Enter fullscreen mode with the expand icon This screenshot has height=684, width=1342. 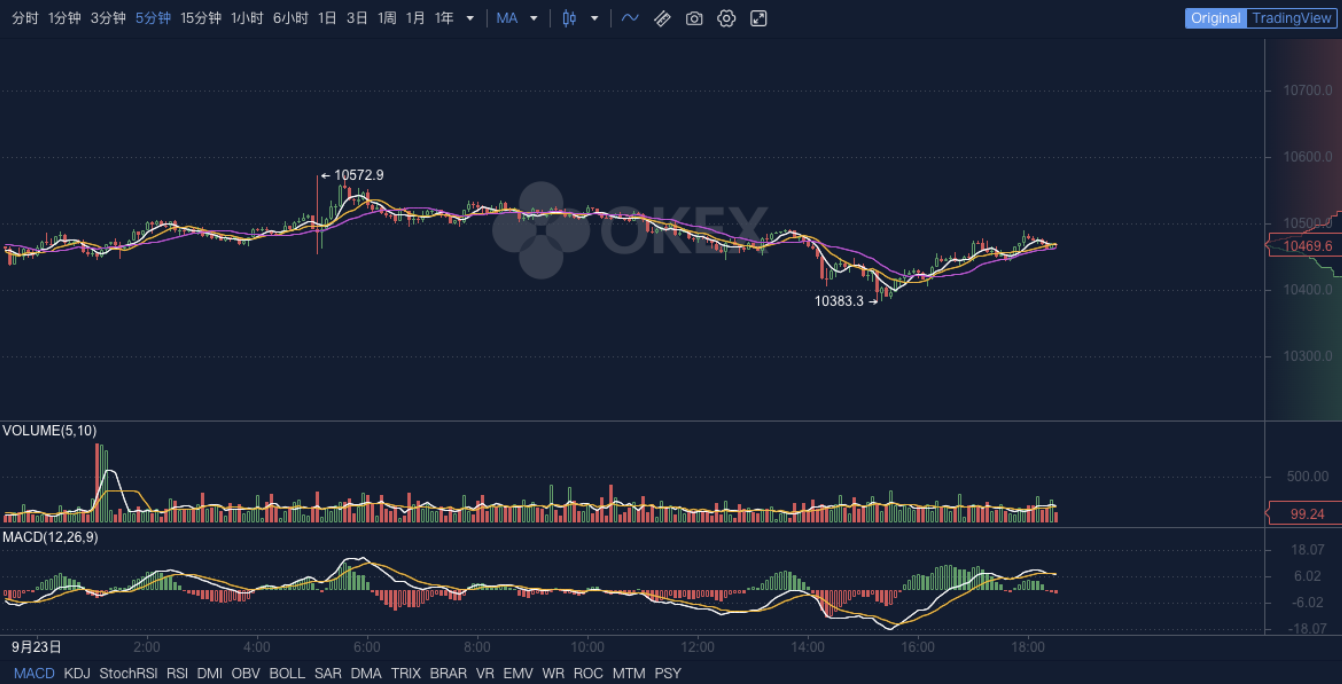point(758,18)
